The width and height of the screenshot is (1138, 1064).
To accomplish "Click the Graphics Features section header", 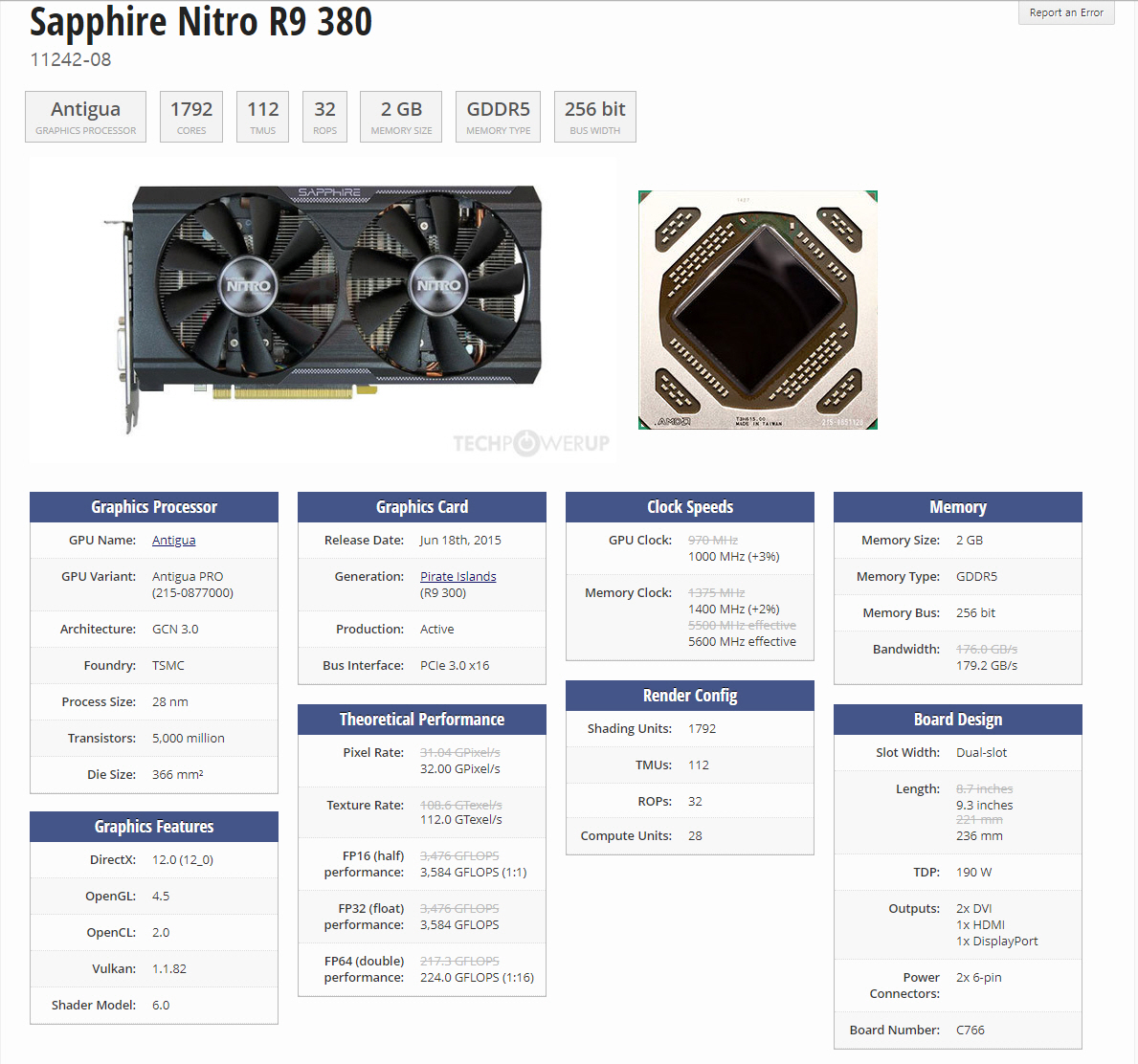I will coord(154,827).
